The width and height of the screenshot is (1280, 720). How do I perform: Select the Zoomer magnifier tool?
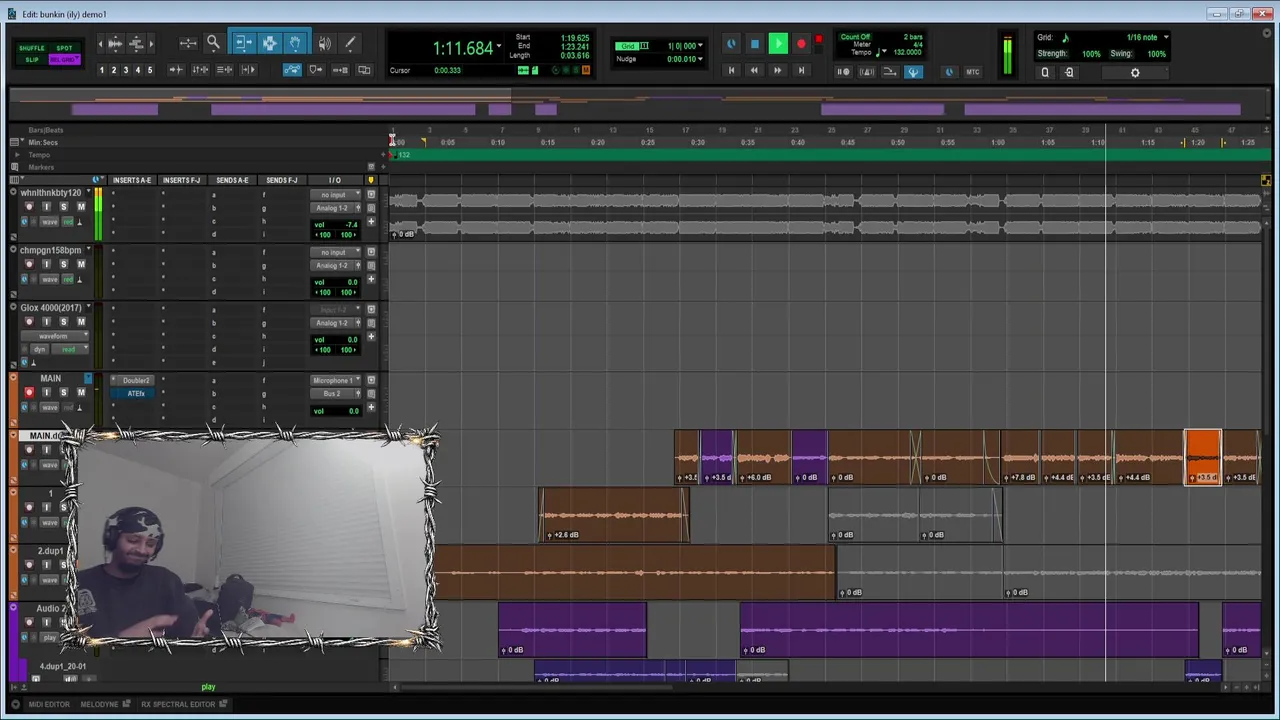pyautogui.click(x=213, y=43)
